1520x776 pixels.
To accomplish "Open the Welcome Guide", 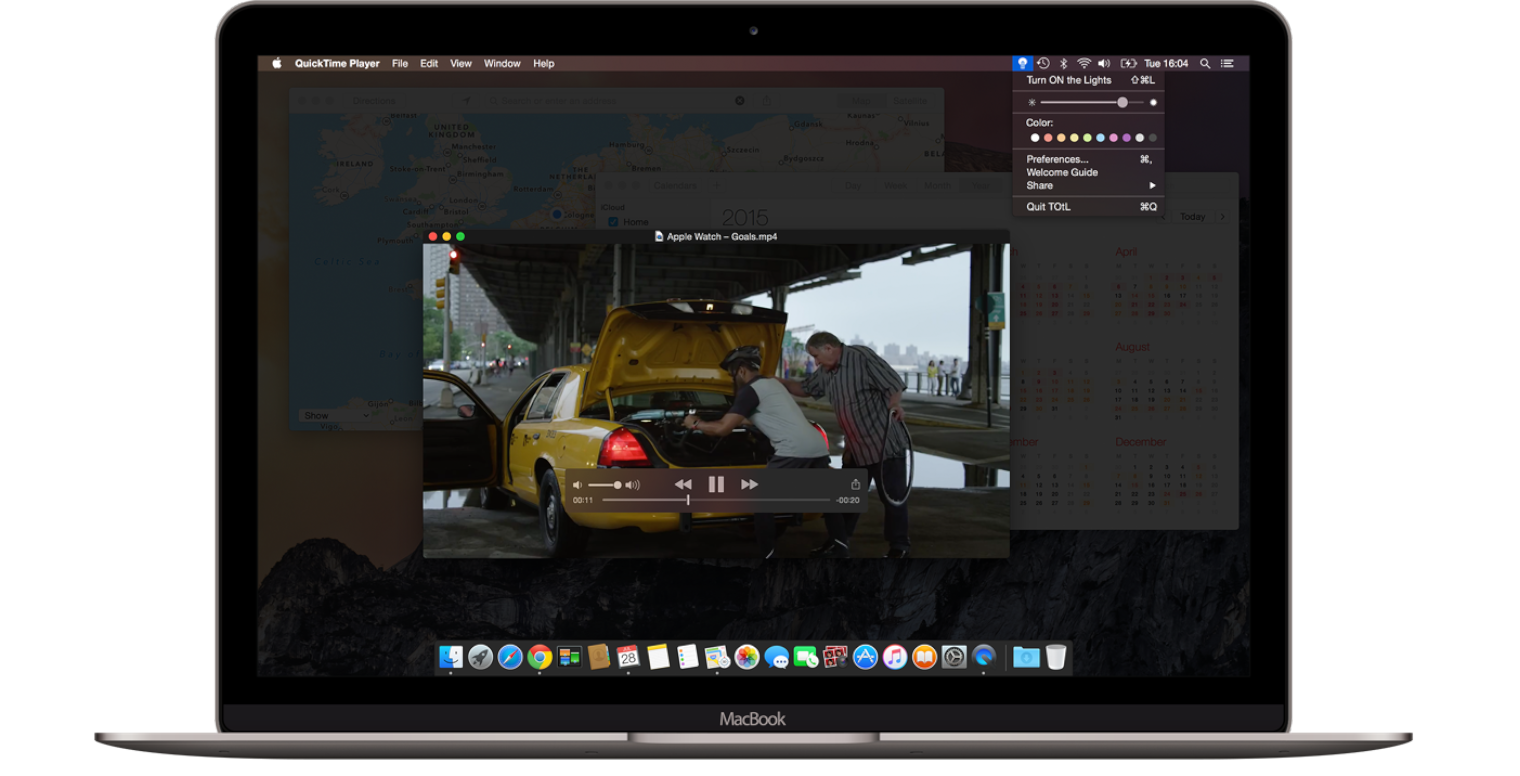I will pos(1062,172).
